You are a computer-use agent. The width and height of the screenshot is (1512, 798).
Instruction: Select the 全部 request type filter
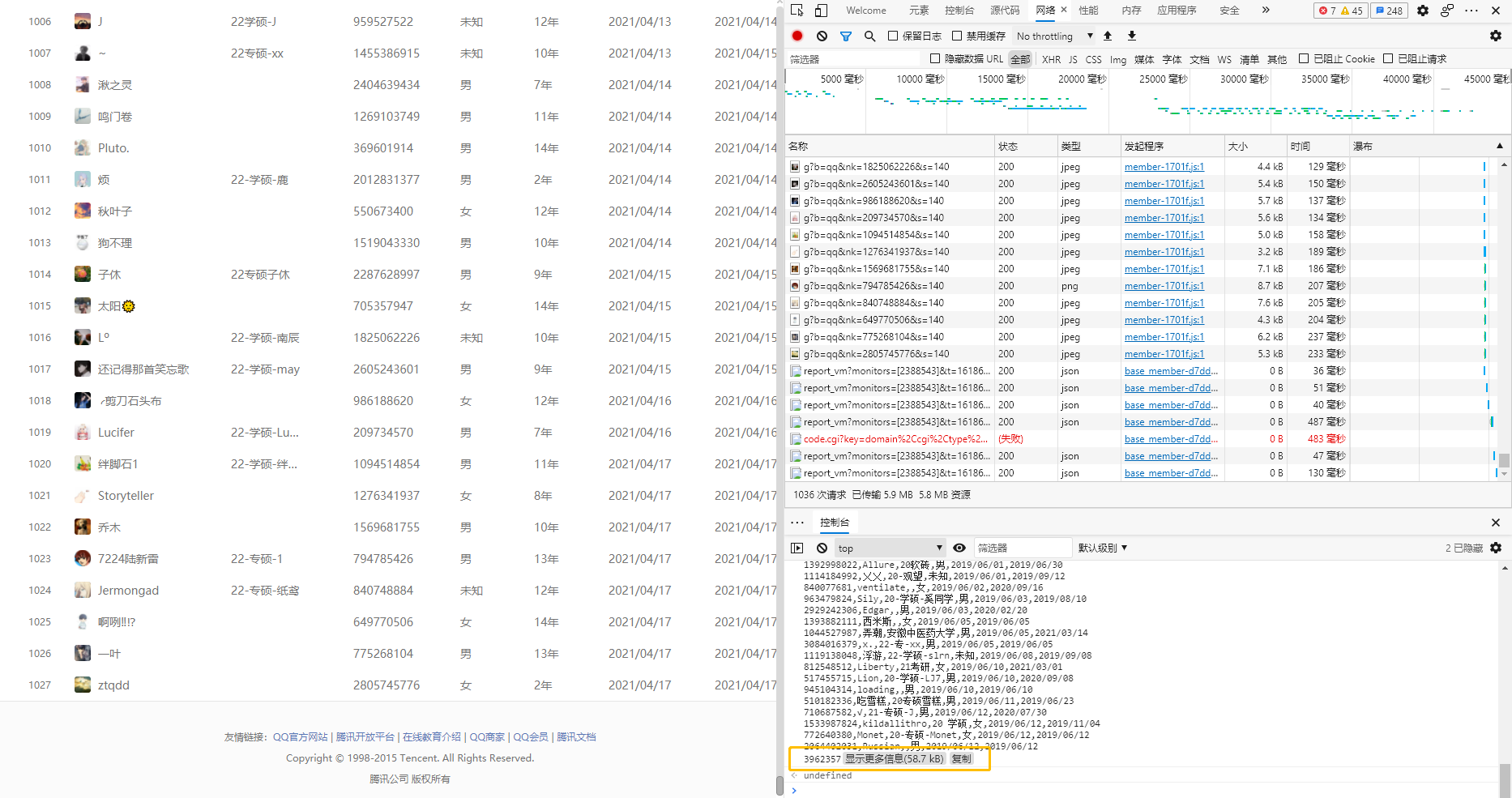(1020, 59)
